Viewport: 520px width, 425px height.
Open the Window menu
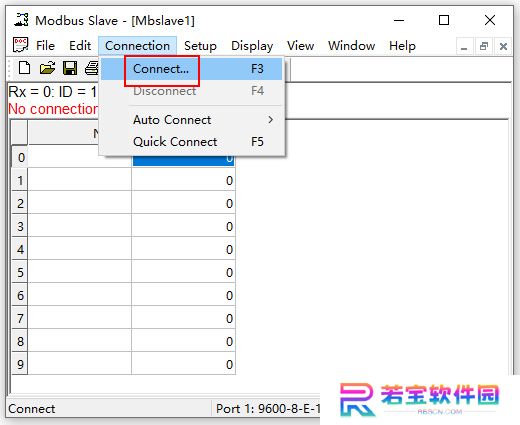click(352, 46)
